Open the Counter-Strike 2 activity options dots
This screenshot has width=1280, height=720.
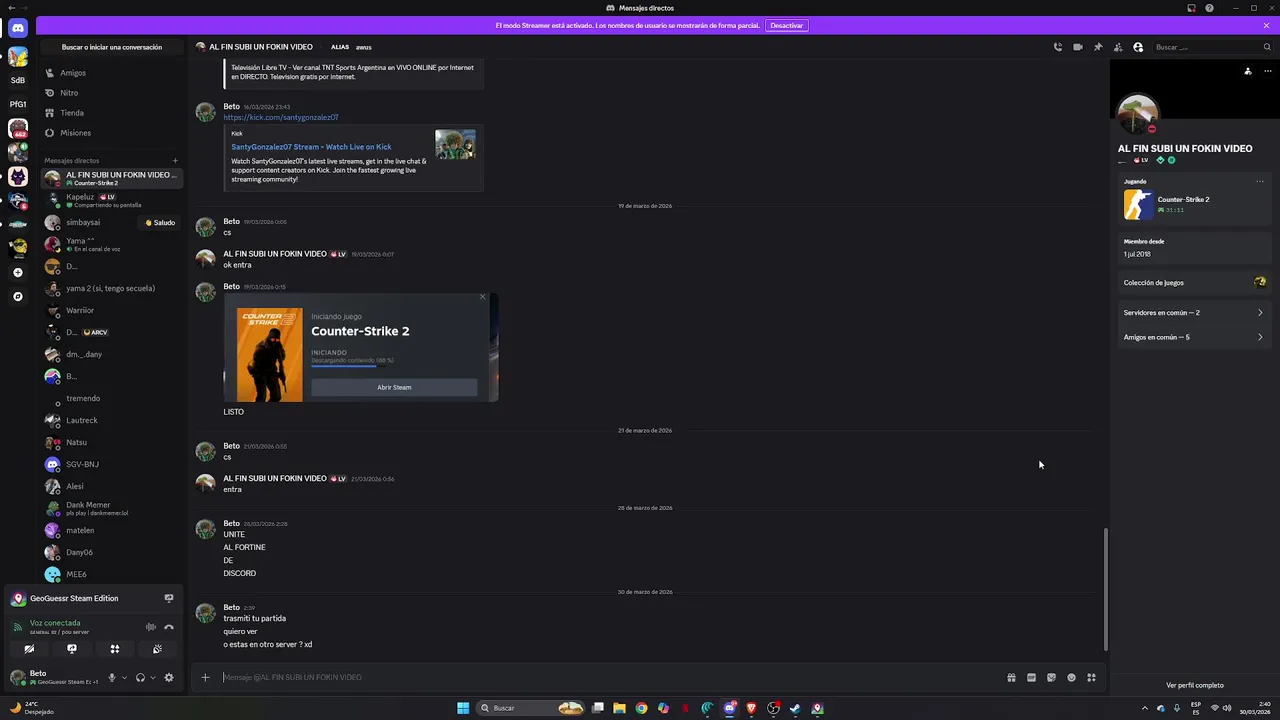click(x=1260, y=181)
